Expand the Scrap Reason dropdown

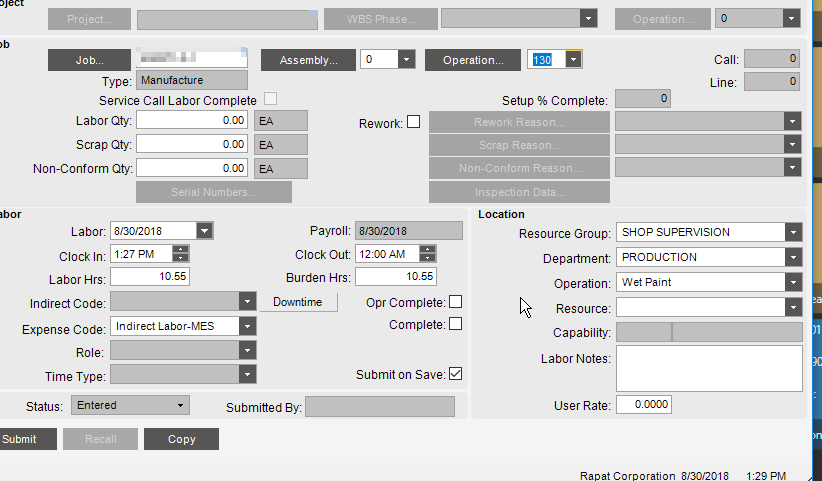(x=793, y=145)
